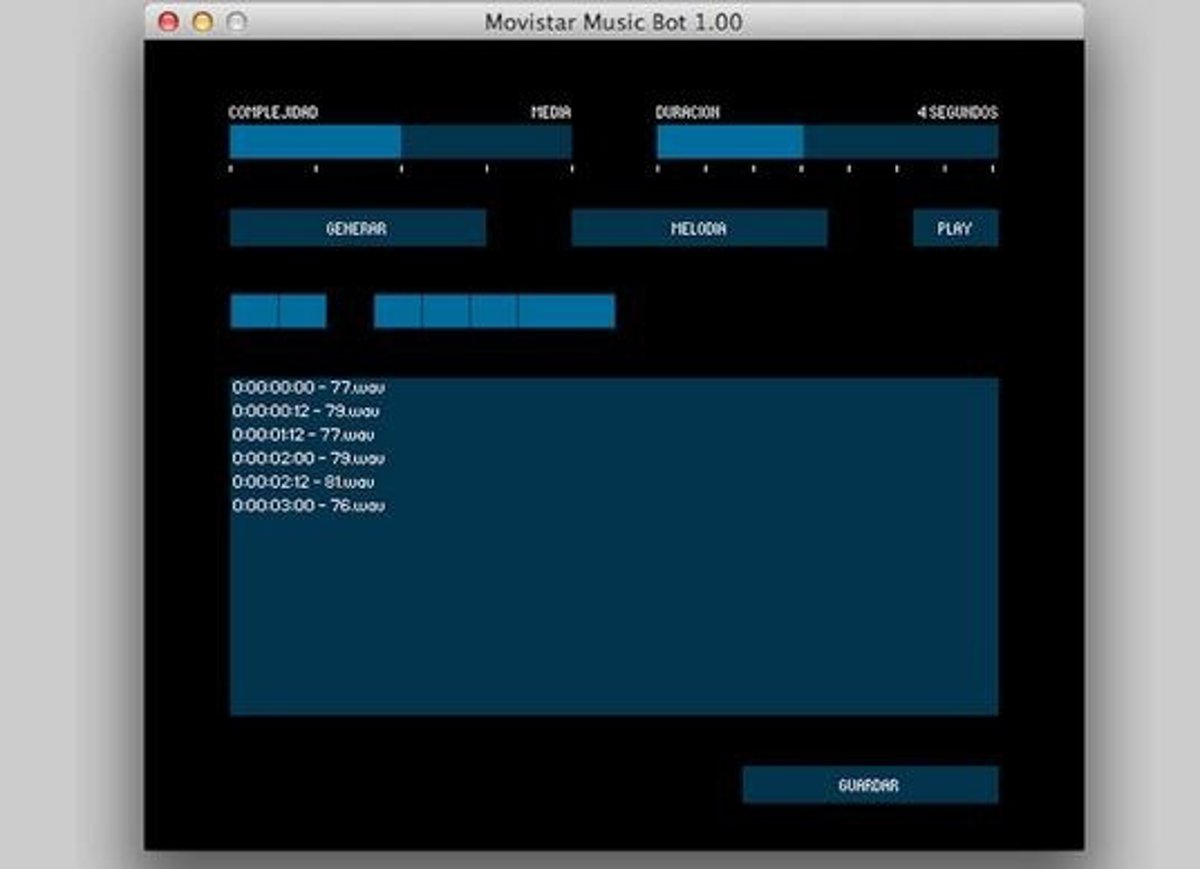Select the widest note block in the sequence

tap(566, 311)
